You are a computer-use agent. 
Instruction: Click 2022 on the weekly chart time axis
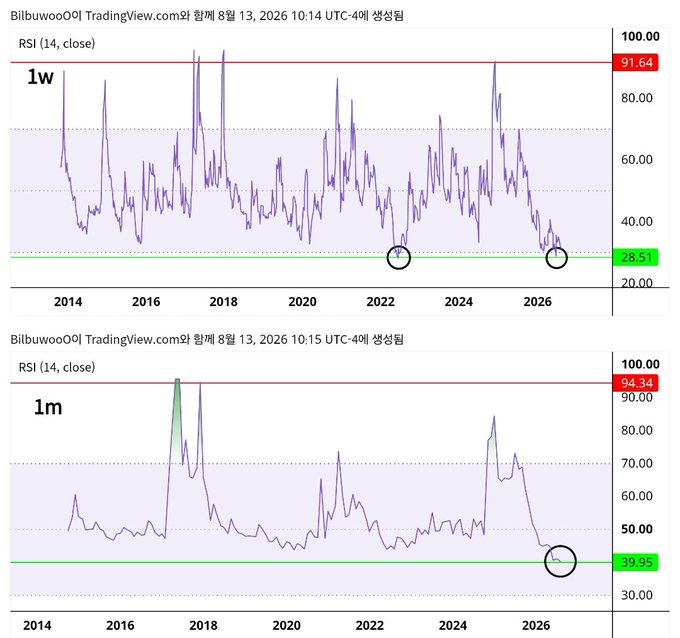380,302
